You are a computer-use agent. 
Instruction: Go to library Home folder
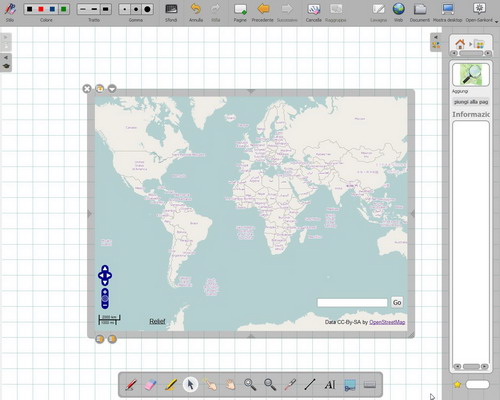(460, 44)
